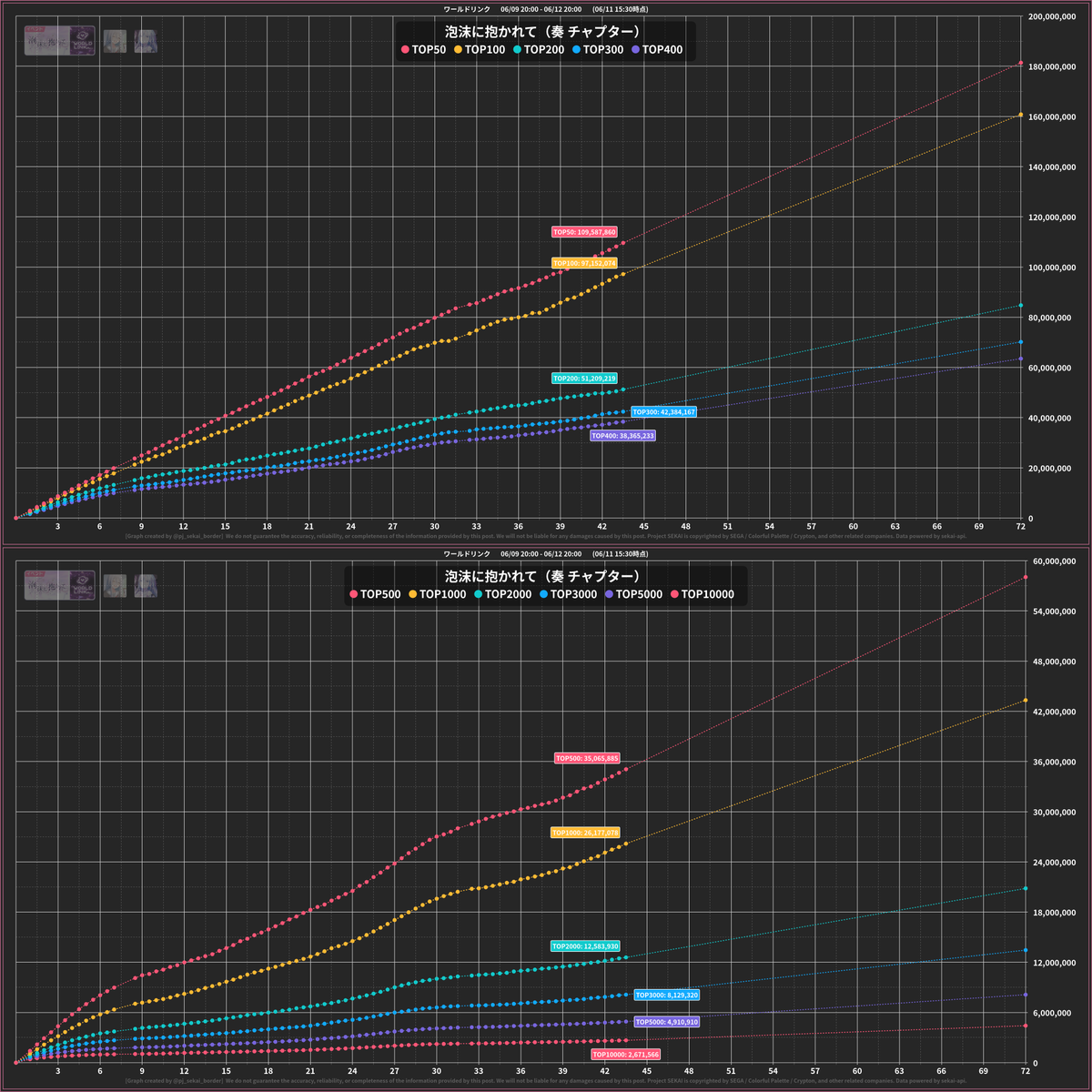Click the 'TOP2000: 12,583,930' data label

[x=585, y=946]
